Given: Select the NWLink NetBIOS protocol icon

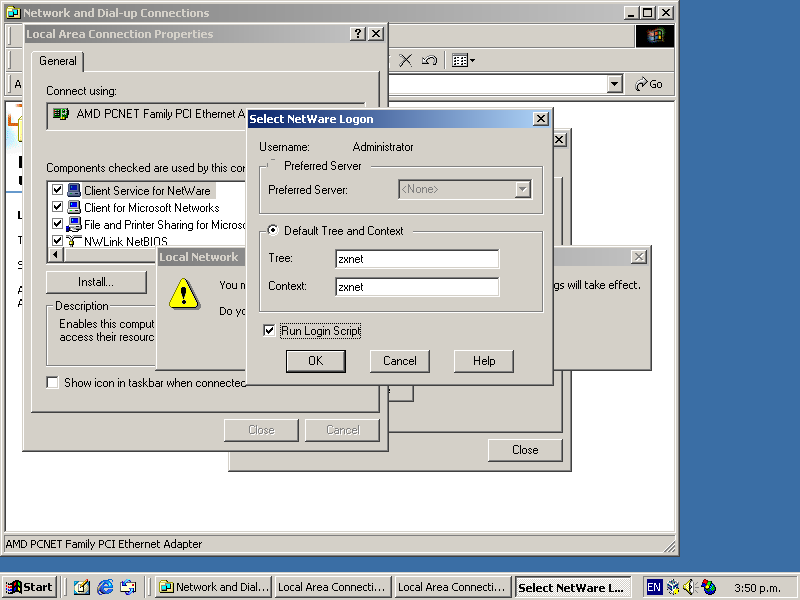Looking at the screenshot, I should coord(74,240).
